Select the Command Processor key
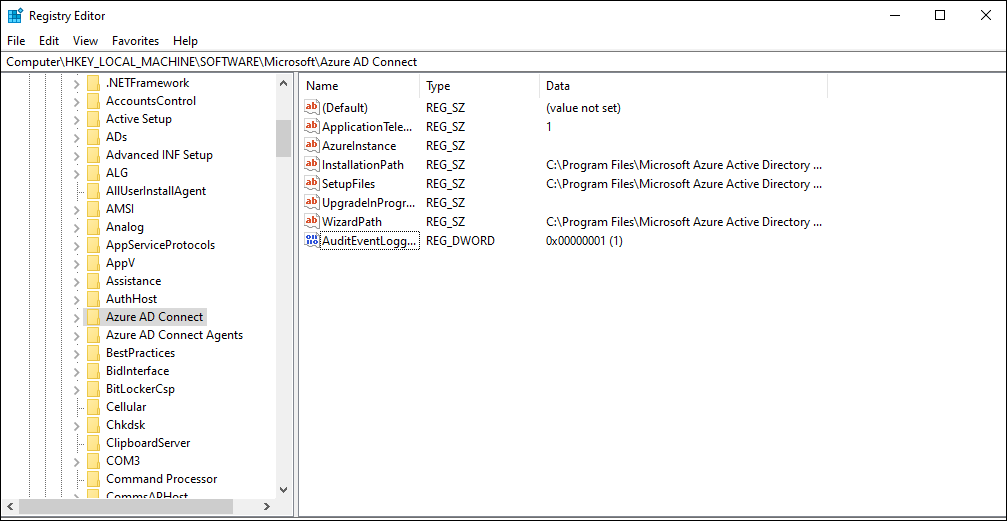This screenshot has width=1007, height=521. click(161, 479)
